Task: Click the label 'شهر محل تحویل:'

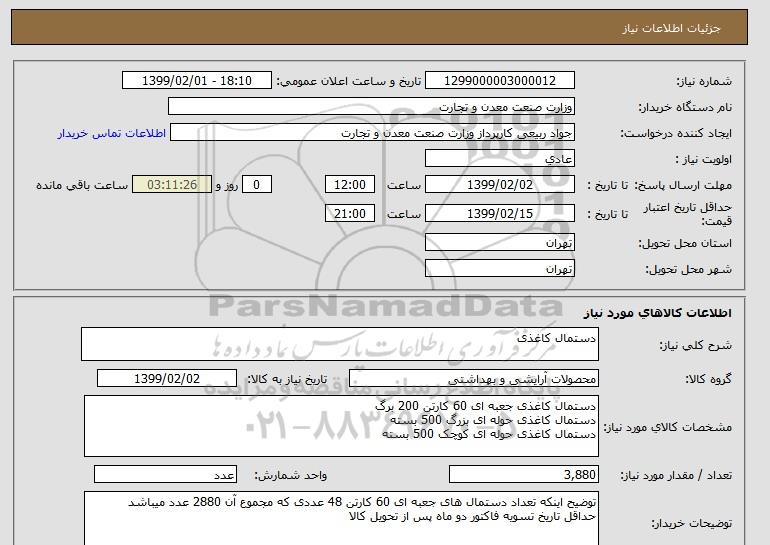Action: [x=688, y=270]
